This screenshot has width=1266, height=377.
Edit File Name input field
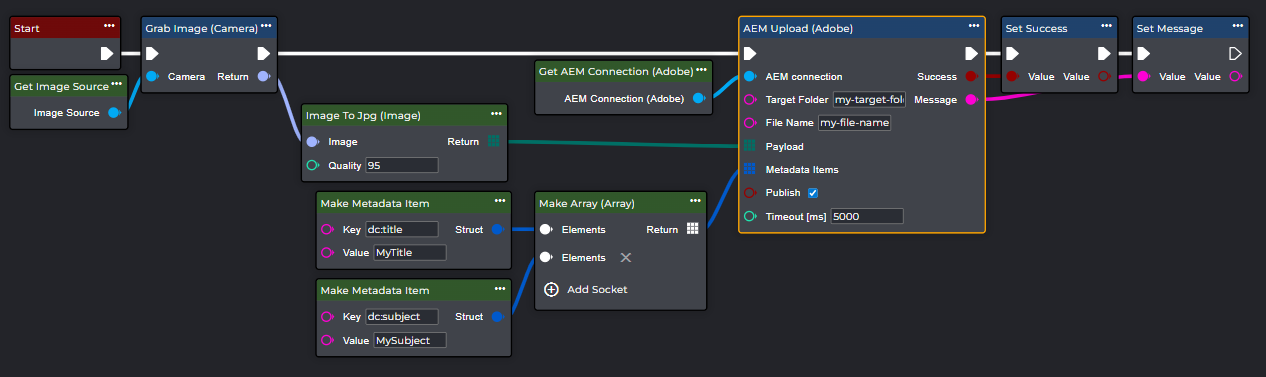854,123
